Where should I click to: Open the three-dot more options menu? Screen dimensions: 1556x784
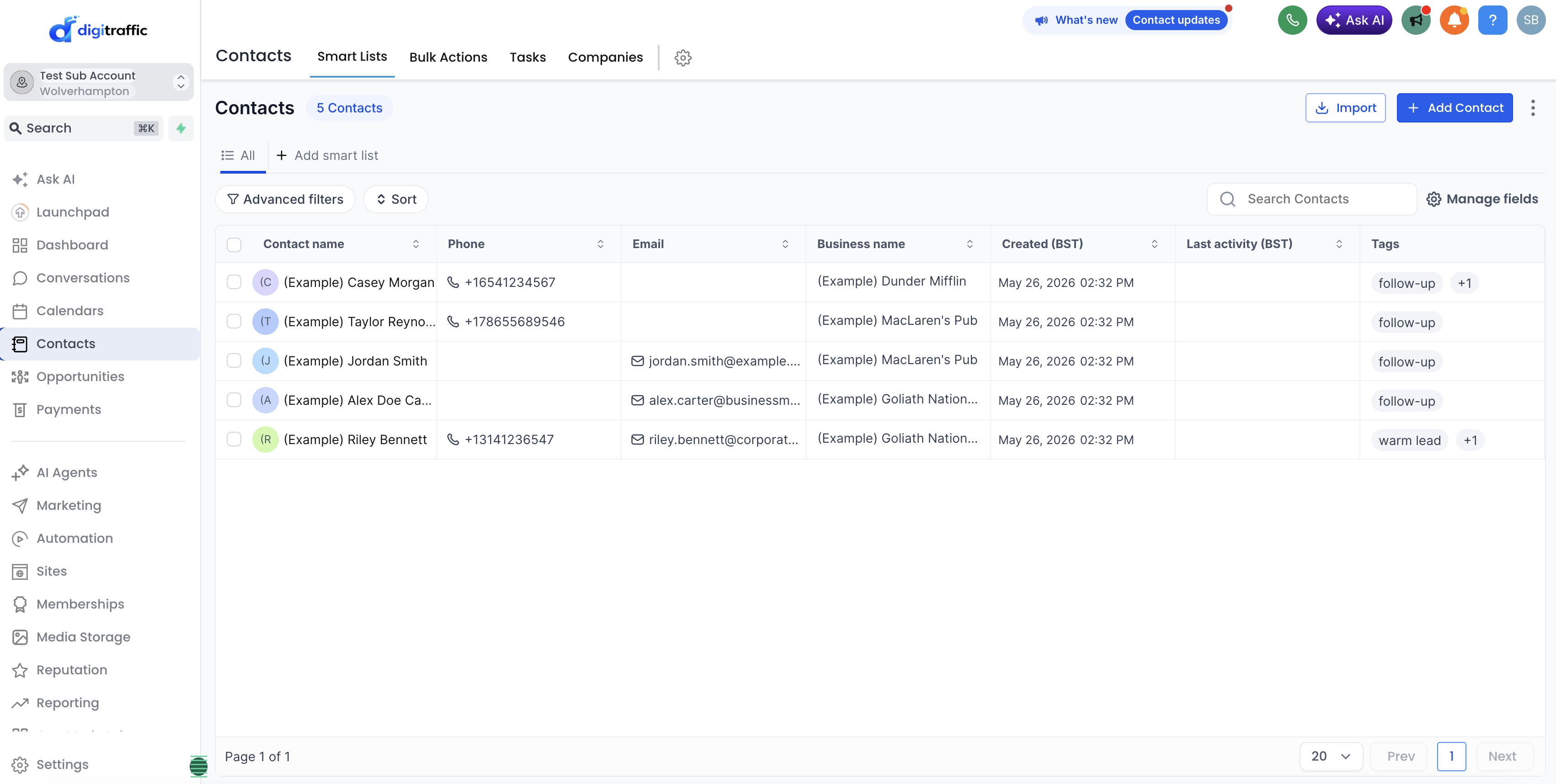coord(1532,107)
